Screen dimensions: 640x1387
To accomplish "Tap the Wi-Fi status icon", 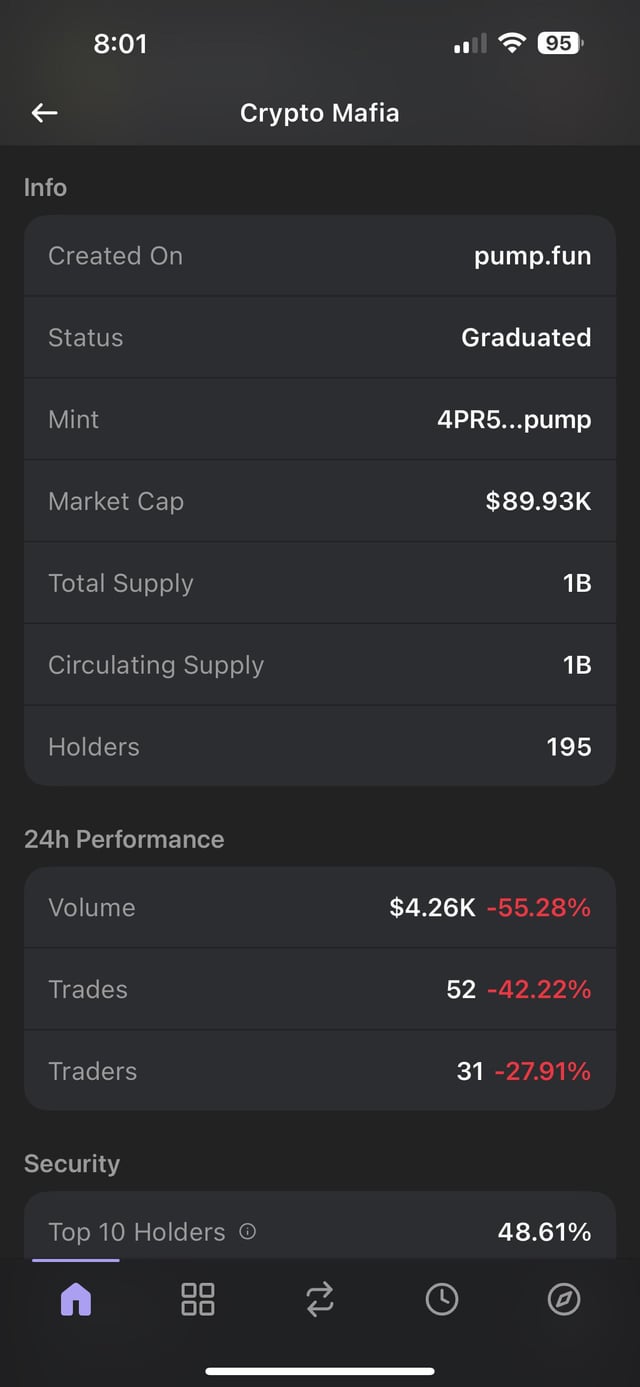I will [x=512, y=43].
